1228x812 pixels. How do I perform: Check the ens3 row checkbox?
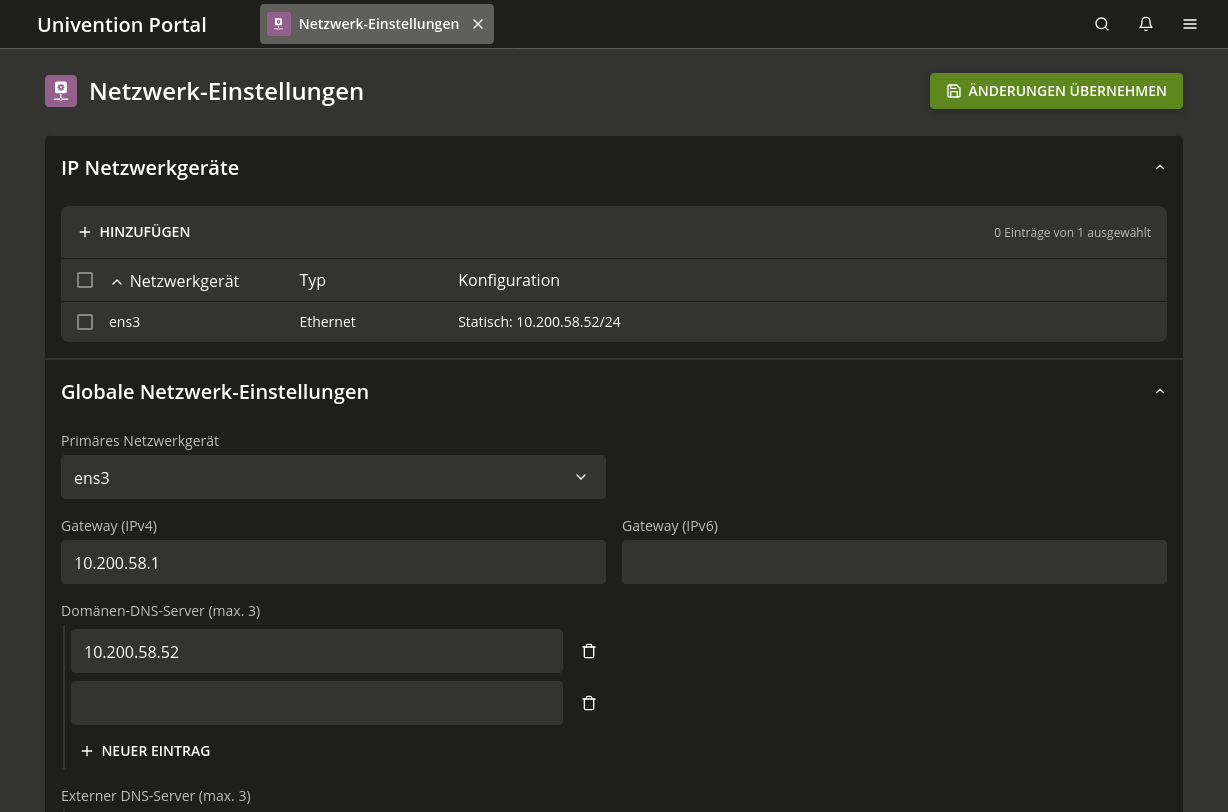(85, 321)
